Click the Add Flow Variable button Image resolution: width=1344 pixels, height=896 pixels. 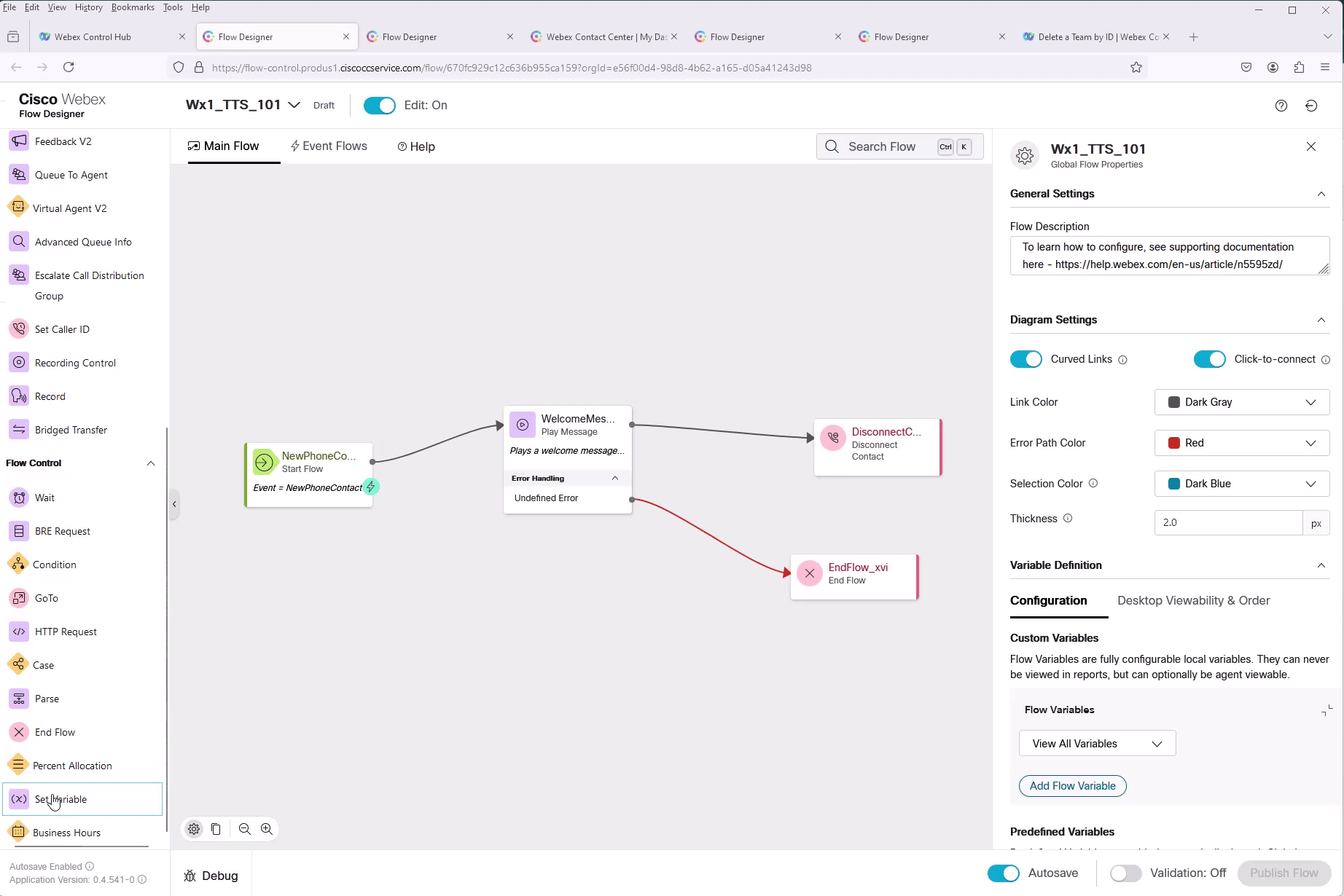coord(1072,786)
